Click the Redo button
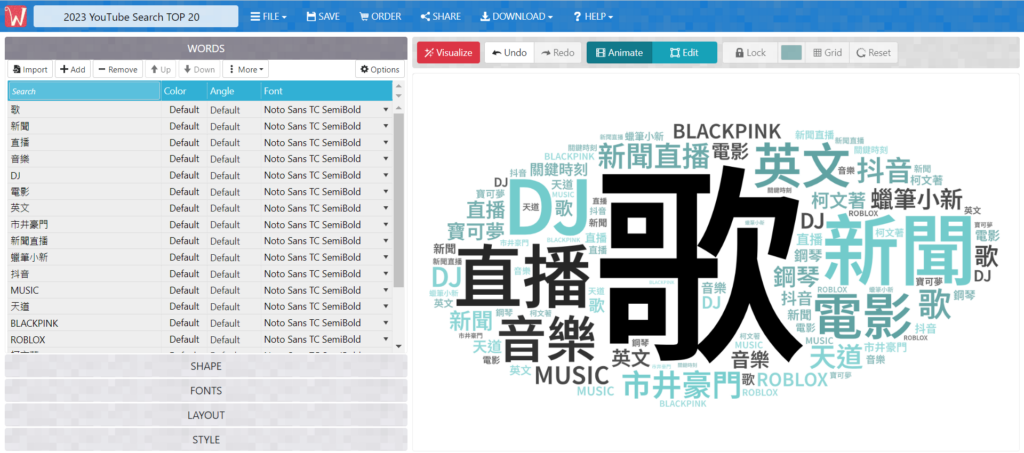The width and height of the screenshot is (1024, 453). 558,53
